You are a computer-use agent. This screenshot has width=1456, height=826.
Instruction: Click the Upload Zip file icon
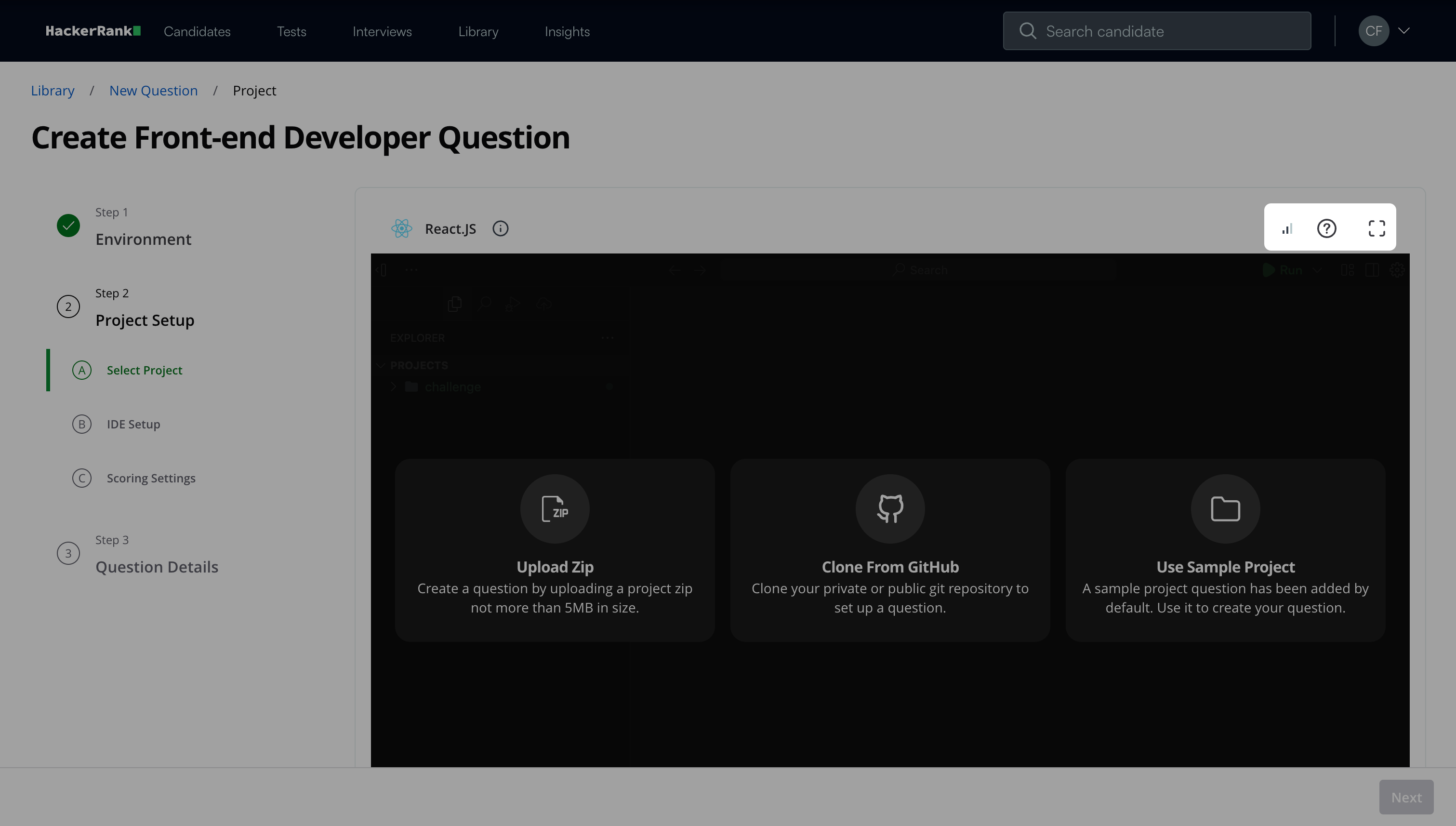tap(555, 508)
